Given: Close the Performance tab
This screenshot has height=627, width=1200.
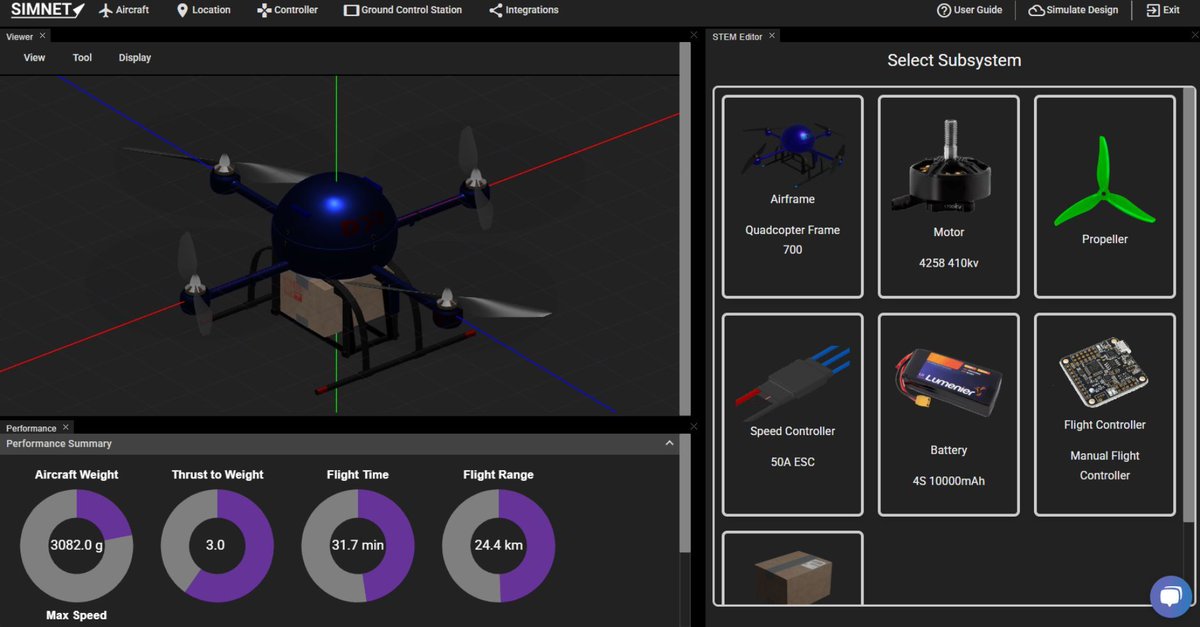Looking at the screenshot, I should 67,427.
